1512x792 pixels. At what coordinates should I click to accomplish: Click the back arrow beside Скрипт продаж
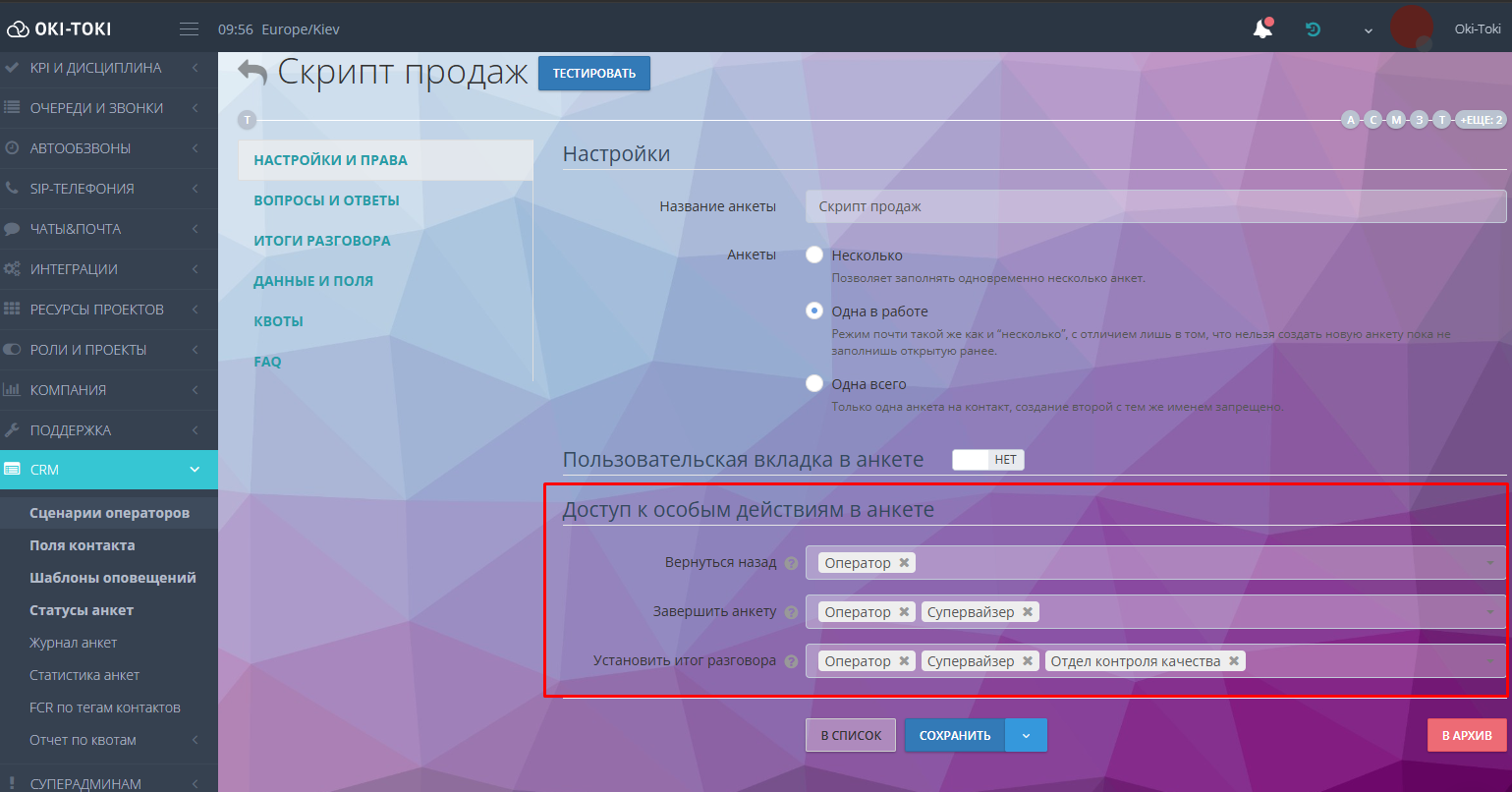point(252,73)
